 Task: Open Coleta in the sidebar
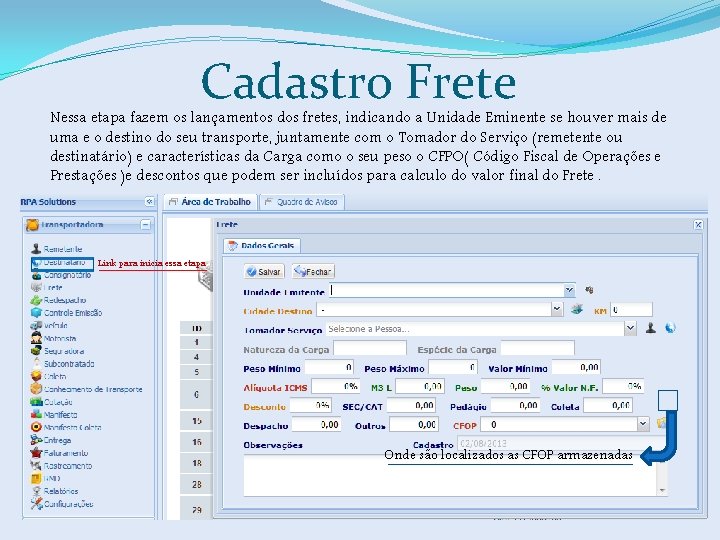[49, 376]
